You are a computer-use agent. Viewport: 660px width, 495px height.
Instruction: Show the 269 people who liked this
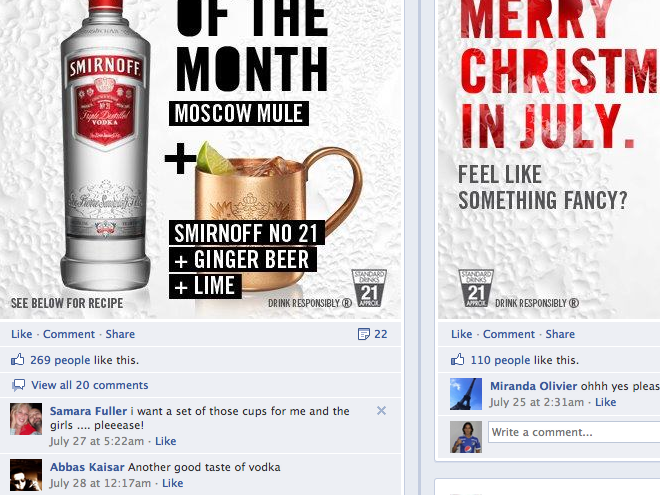60,360
